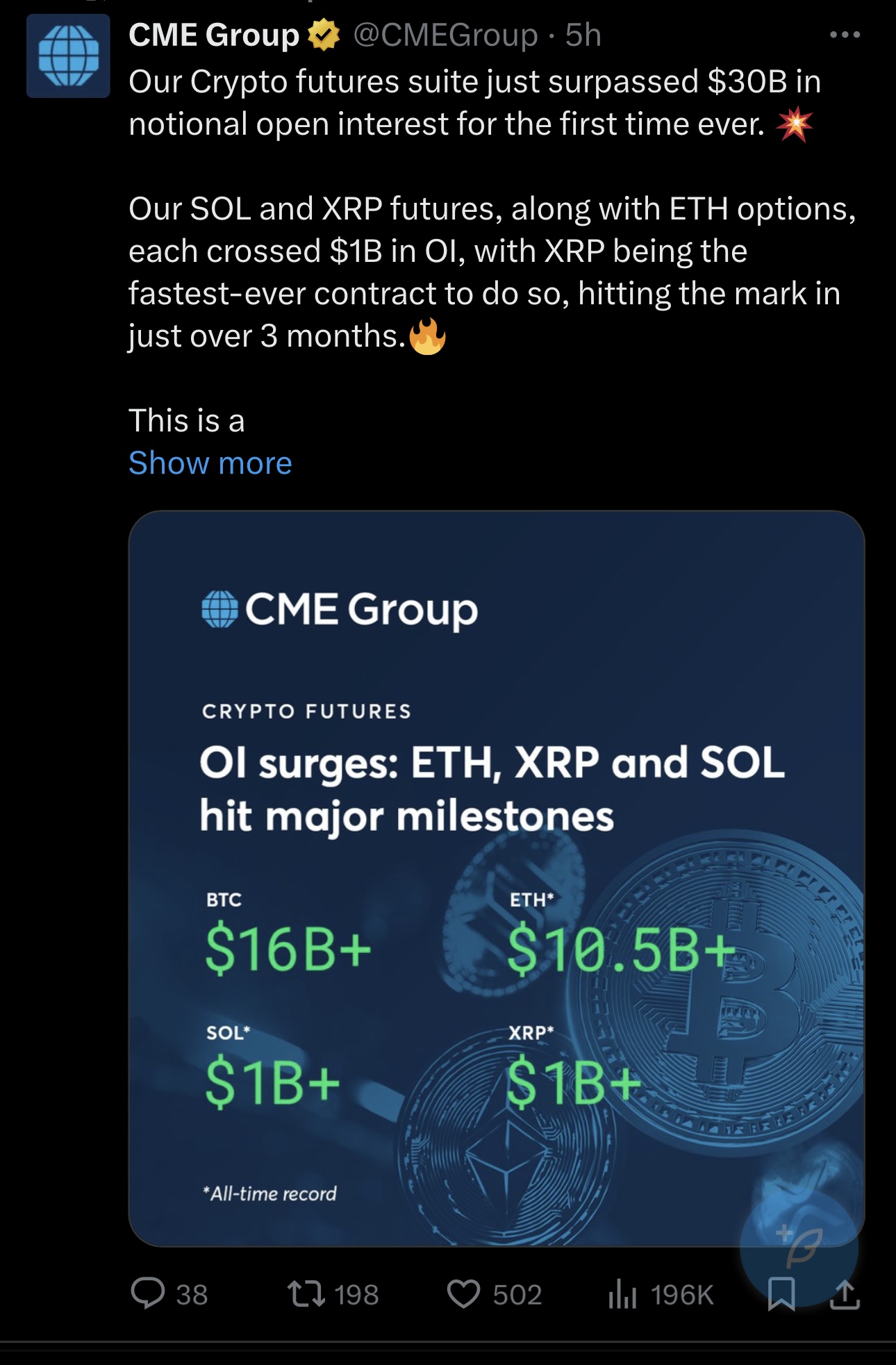
Task: Tap the 198 reposts count
Action: click(x=356, y=1295)
